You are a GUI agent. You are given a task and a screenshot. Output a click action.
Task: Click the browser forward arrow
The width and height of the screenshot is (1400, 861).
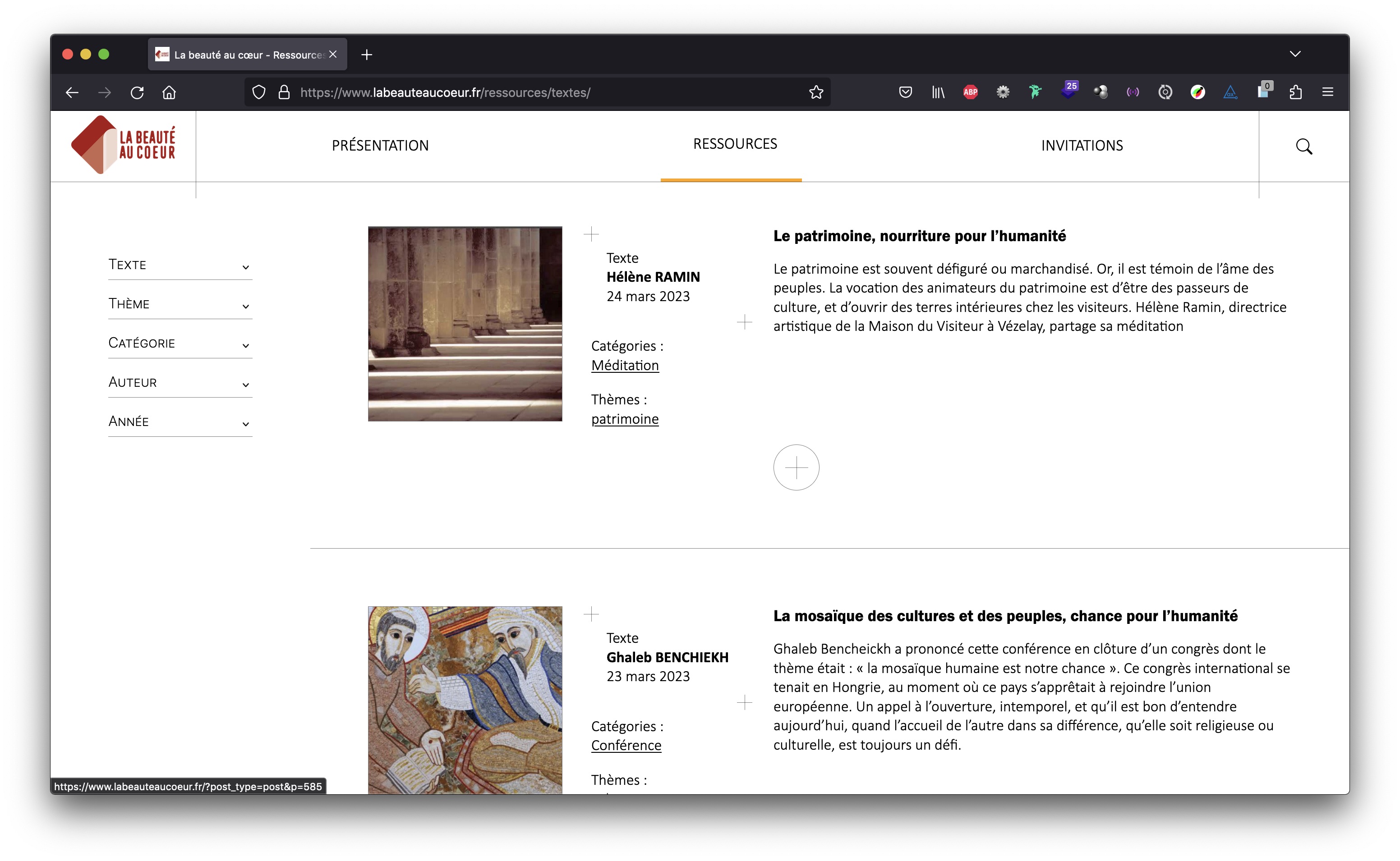point(104,92)
